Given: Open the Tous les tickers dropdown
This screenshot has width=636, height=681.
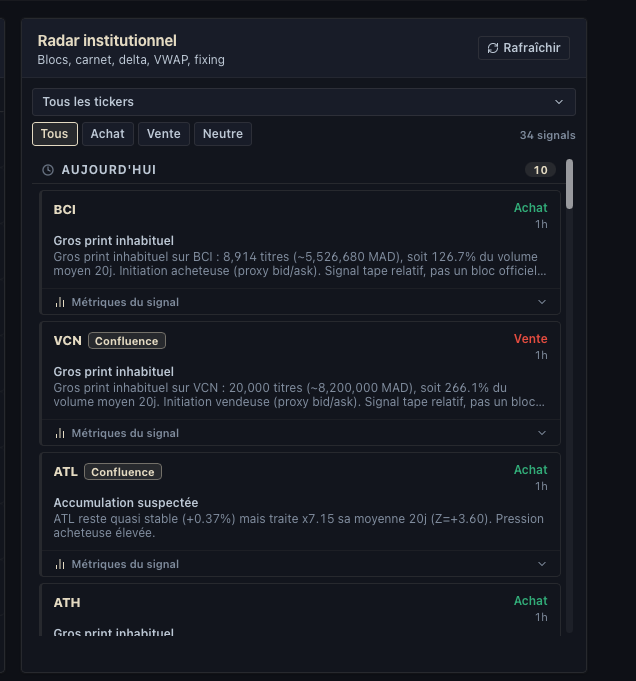Looking at the screenshot, I should pyautogui.click(x=304, y=102).
